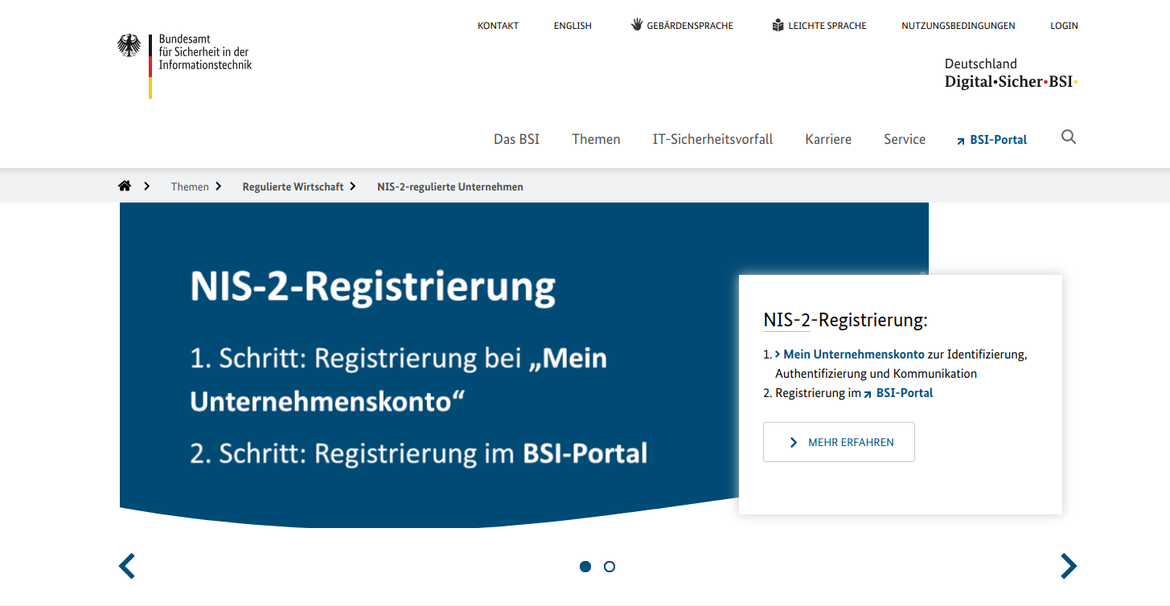Go to next slide with right arrow
1170x606 pixels.
pyautogui.click(x=1068, y=566)
